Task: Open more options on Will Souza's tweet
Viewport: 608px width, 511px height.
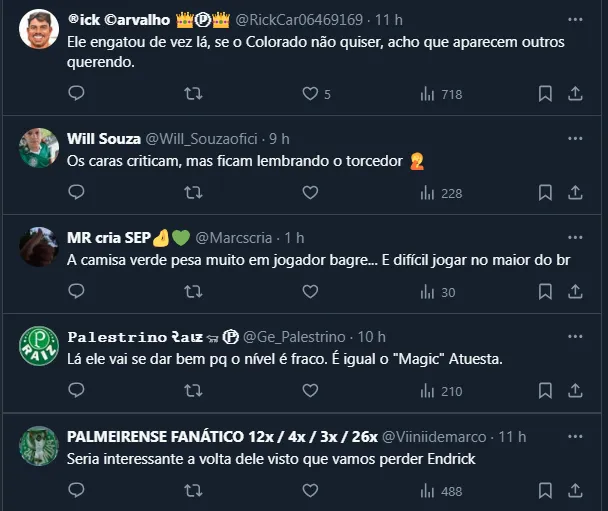Action: coord(575,137)
